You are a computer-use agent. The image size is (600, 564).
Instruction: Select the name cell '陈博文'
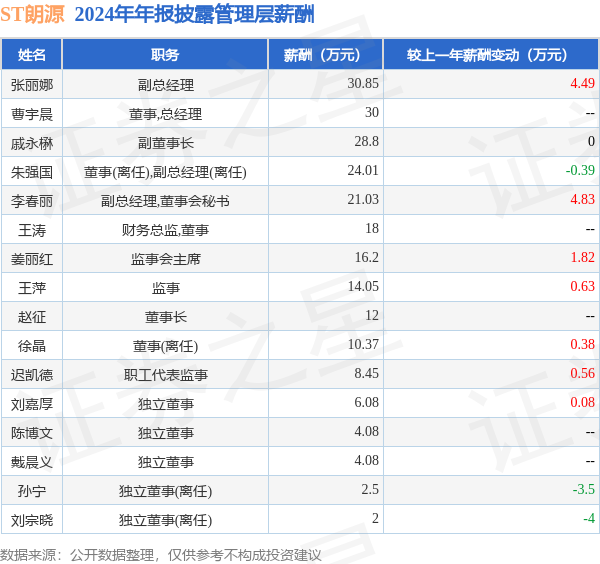(32, 433)
